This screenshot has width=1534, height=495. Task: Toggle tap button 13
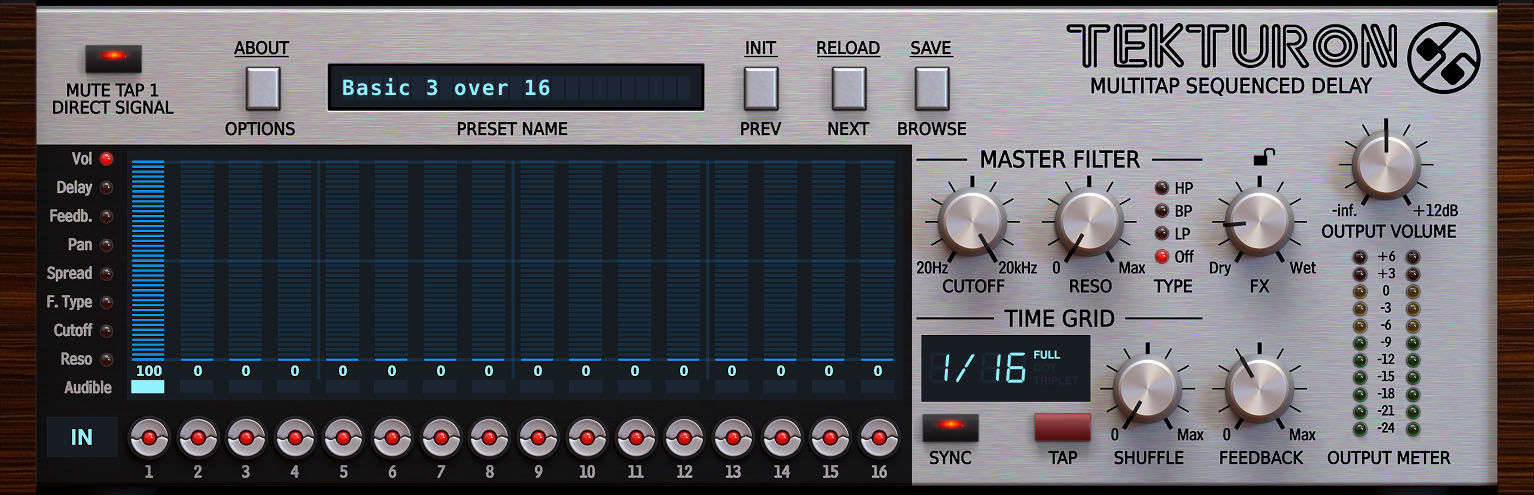(x=733, y=438)
